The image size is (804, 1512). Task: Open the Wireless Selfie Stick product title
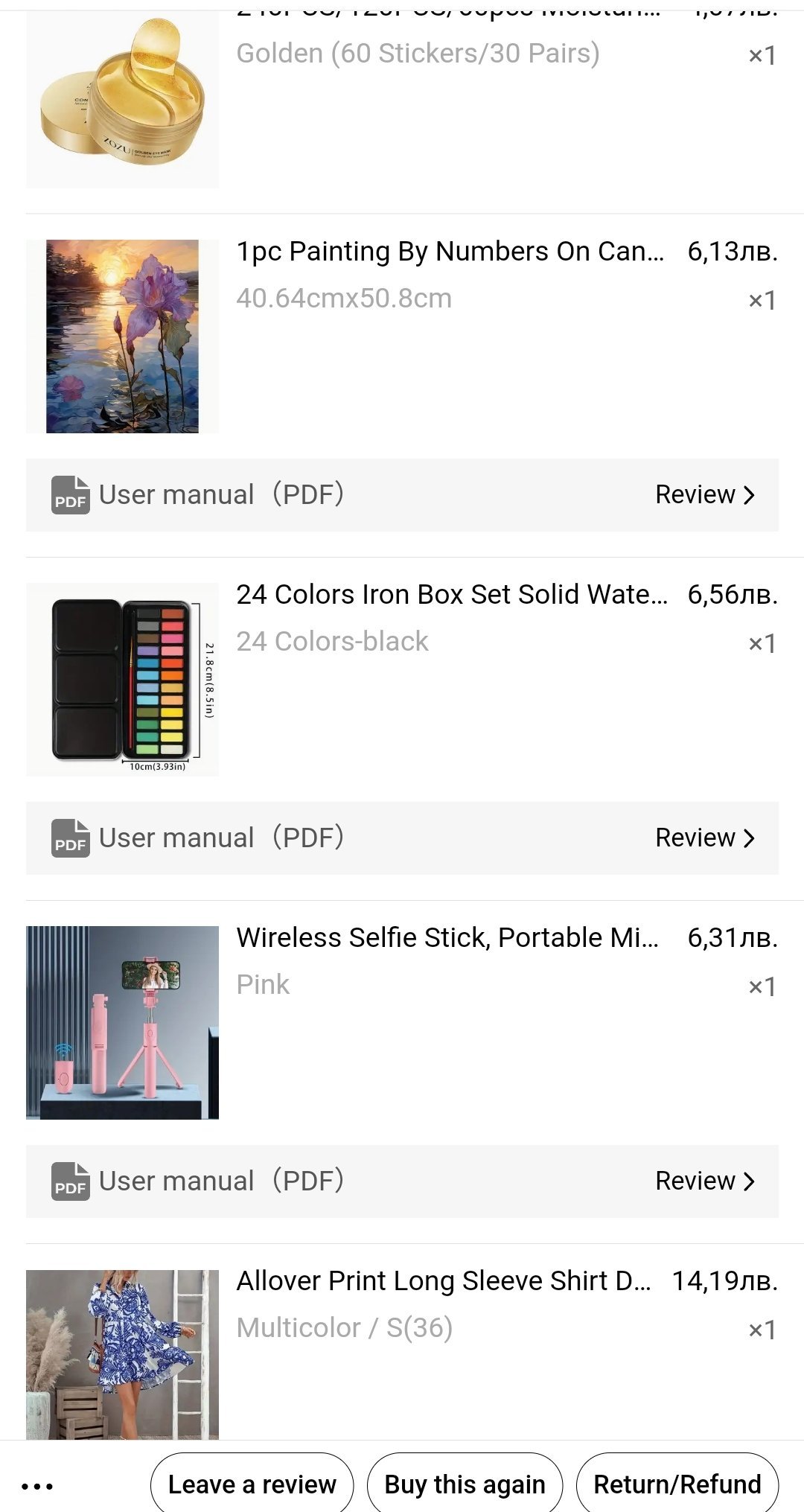(447, 938)
